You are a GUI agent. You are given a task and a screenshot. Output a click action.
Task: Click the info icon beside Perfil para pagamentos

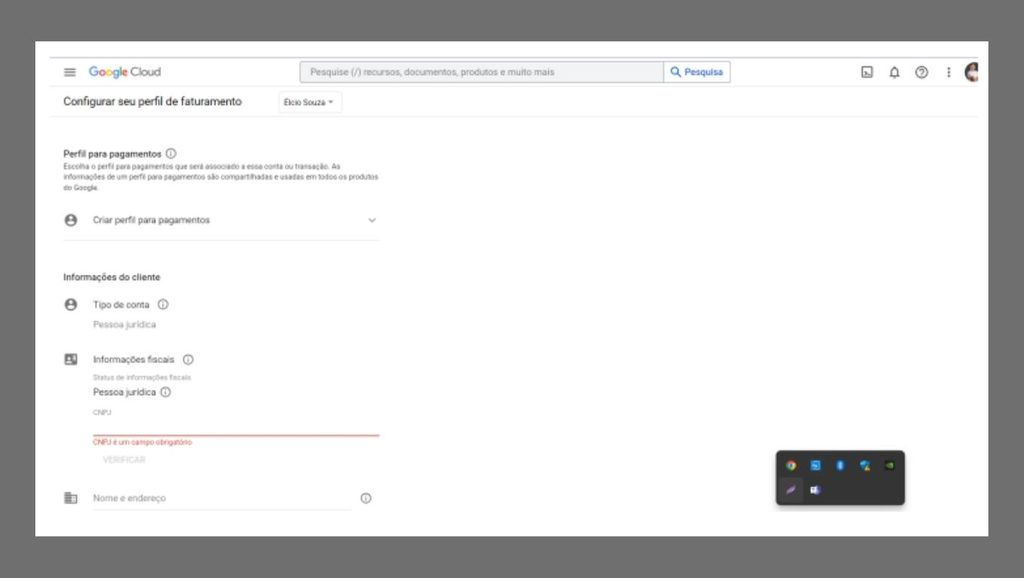(x=170, y=153)
